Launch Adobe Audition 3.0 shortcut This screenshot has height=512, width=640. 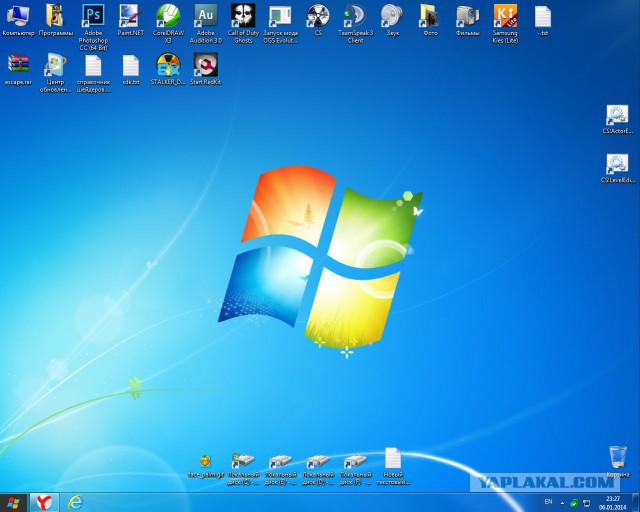point(206,24)
